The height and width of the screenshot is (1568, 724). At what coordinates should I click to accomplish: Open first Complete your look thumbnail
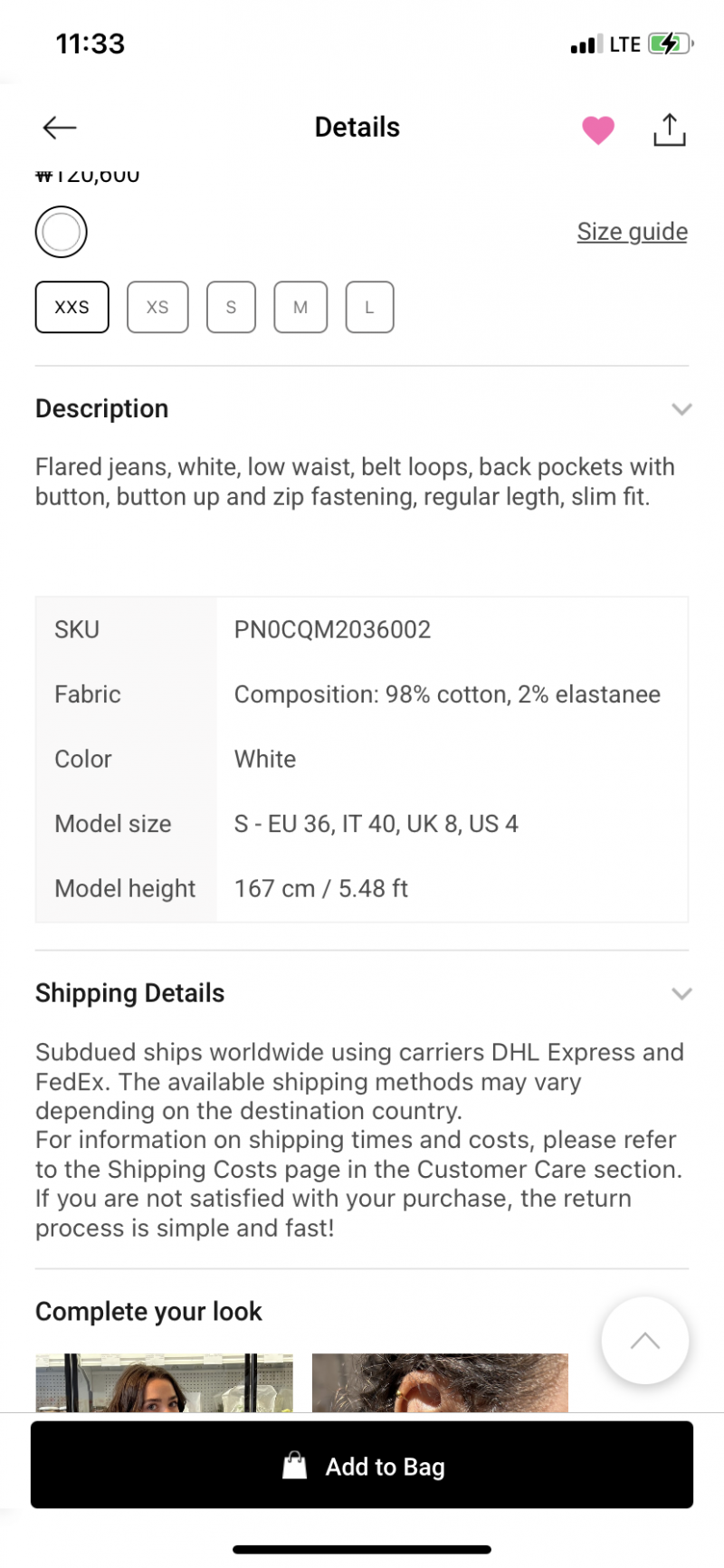[x=164, y=1382]
